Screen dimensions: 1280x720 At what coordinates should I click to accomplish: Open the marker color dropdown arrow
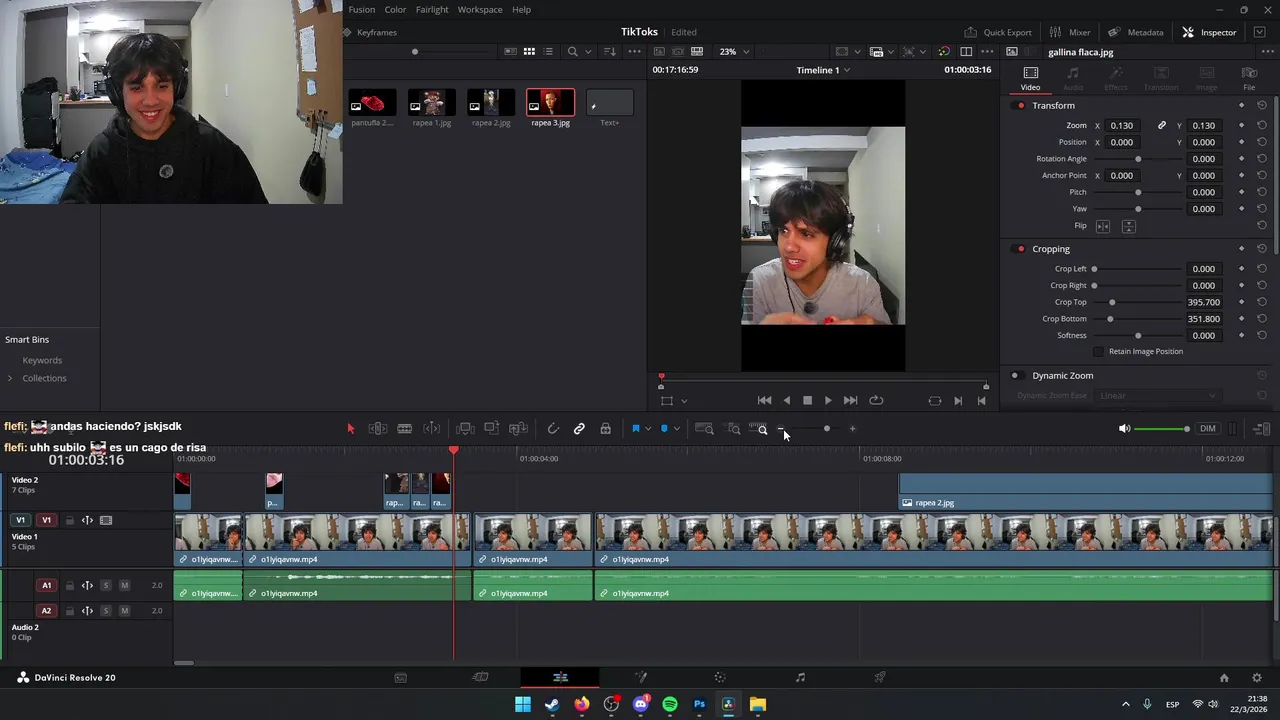pyautogui.click(x=677, y=429)
